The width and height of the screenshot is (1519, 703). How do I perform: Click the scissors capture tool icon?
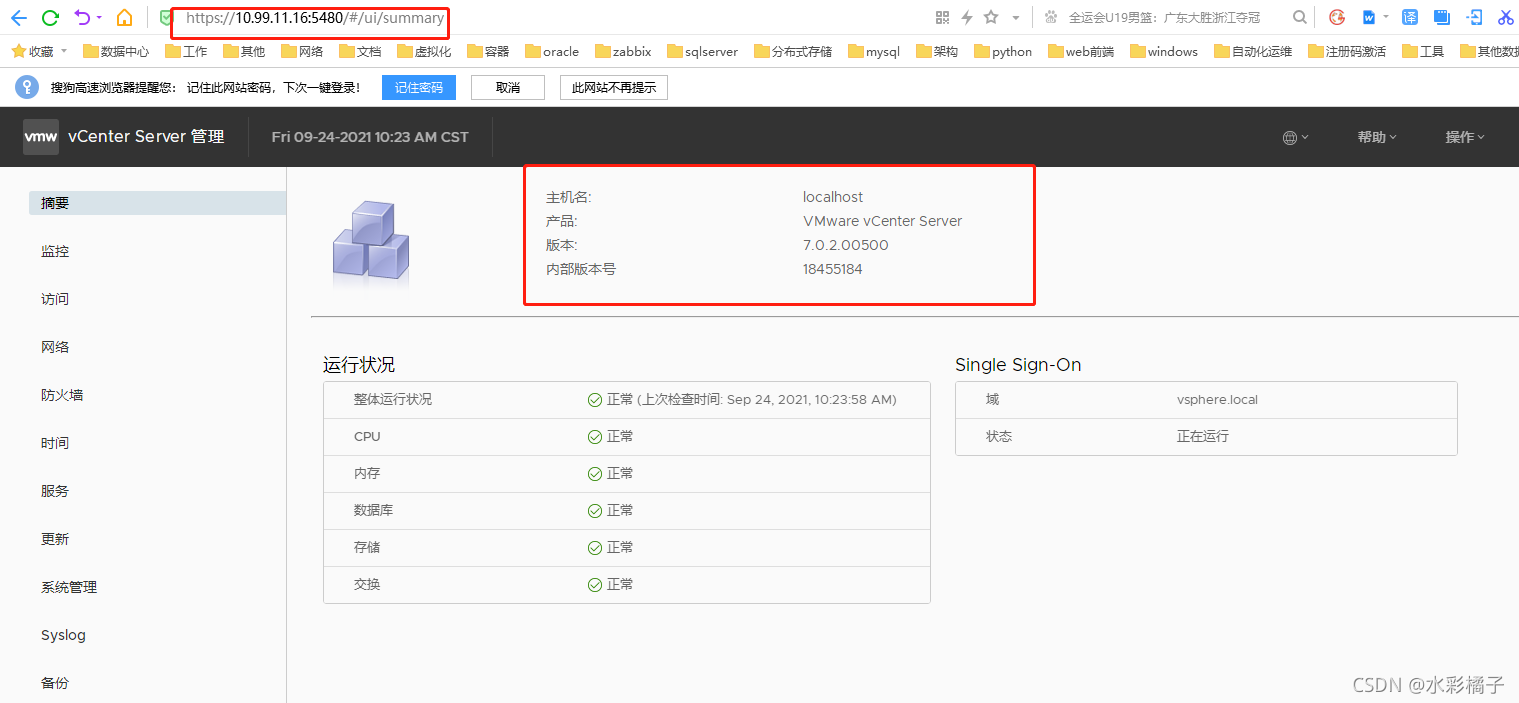(1506, 17)
